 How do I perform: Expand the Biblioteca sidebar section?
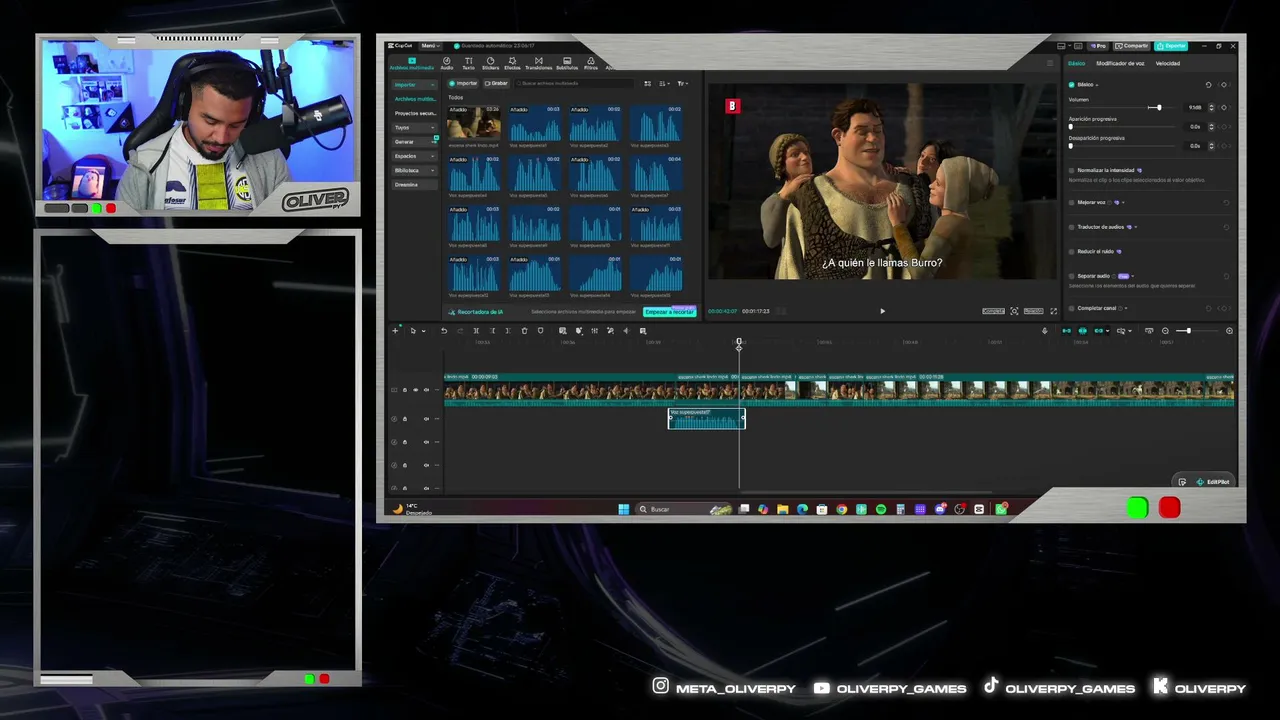click(414, 170)
